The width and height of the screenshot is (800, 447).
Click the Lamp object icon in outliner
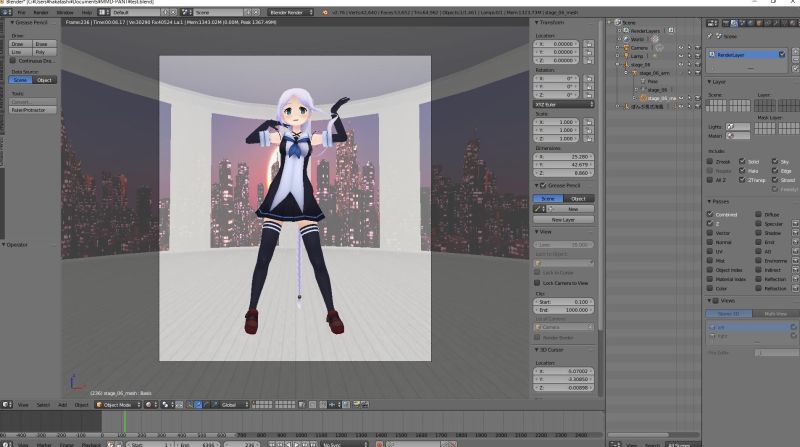(627, 56)
